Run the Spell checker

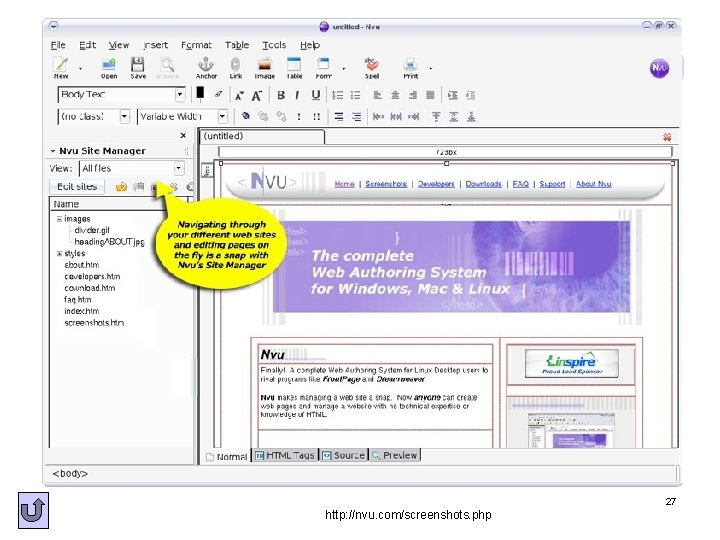pyautogui.click(x=371, y=68)
